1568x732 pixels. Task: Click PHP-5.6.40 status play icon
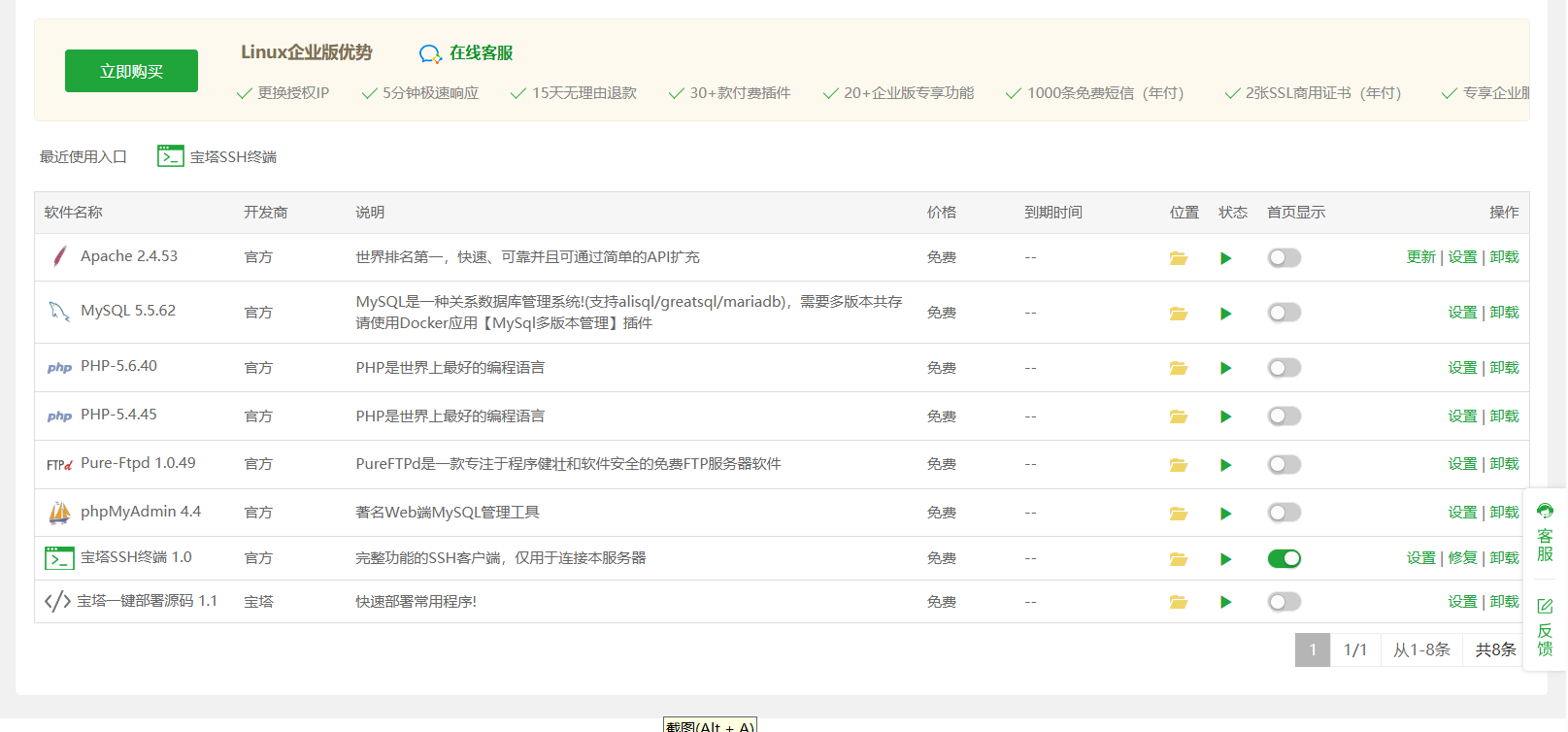coord(1225,368)
